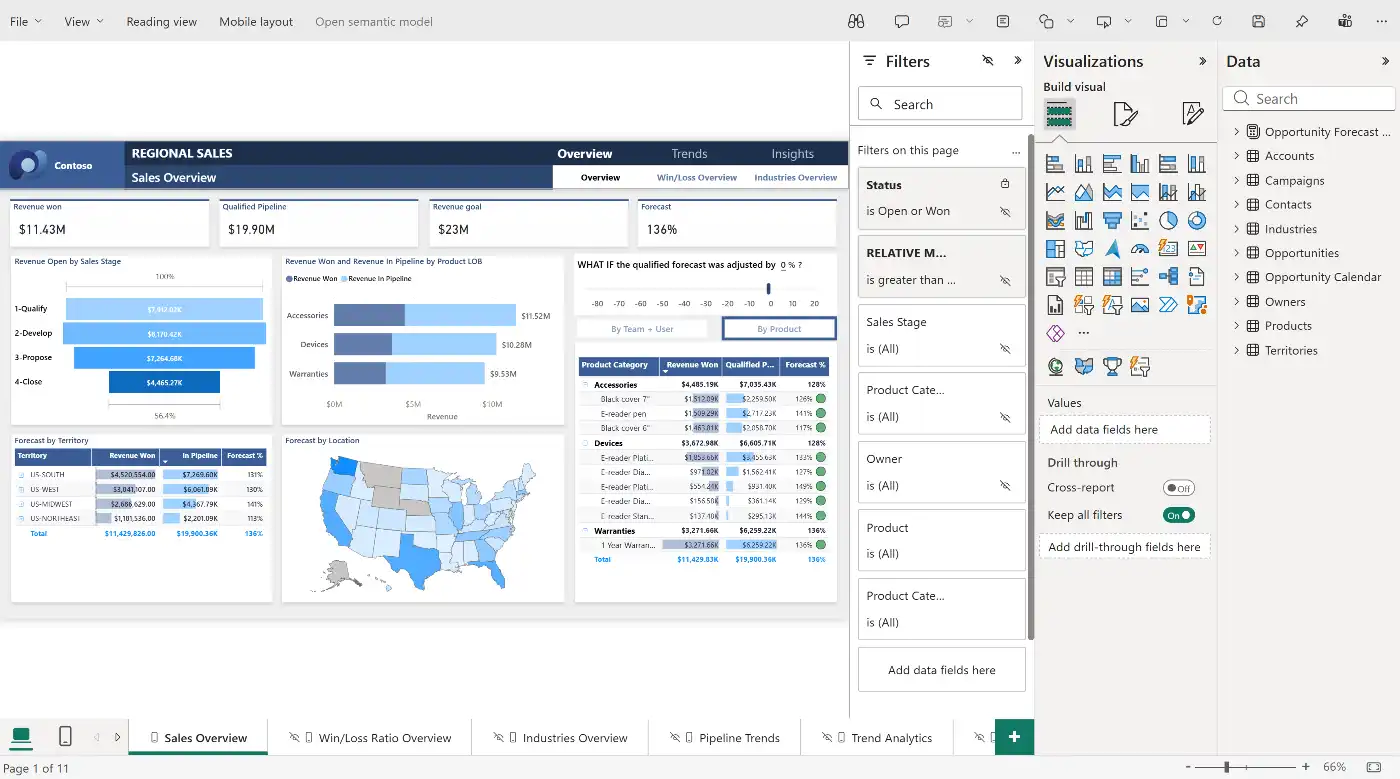Click the Shapes icon in top toolbar
This screenshot has width=1400, height=779.
pos(1047,21)
